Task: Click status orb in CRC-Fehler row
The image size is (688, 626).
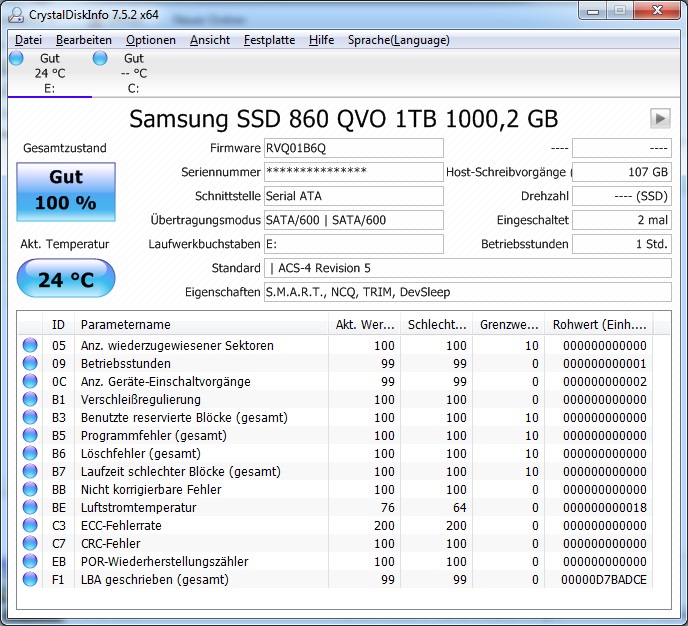Action: point(30,543)
